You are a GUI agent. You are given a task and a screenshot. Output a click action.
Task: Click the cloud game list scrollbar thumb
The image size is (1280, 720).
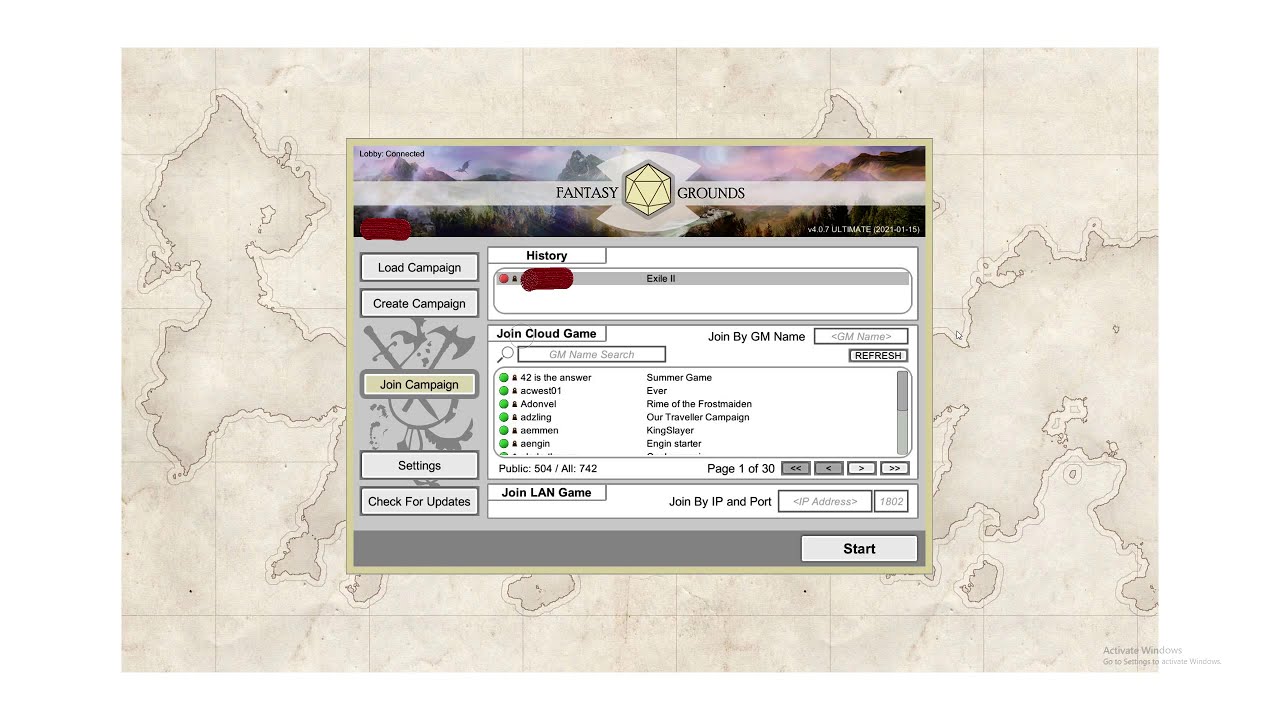(x=903, y=391)
